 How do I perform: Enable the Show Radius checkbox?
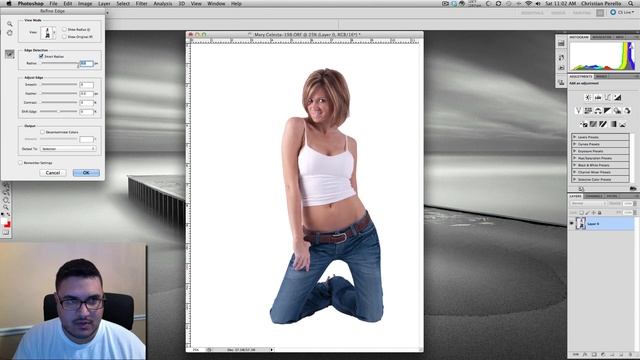coord(64,29)
